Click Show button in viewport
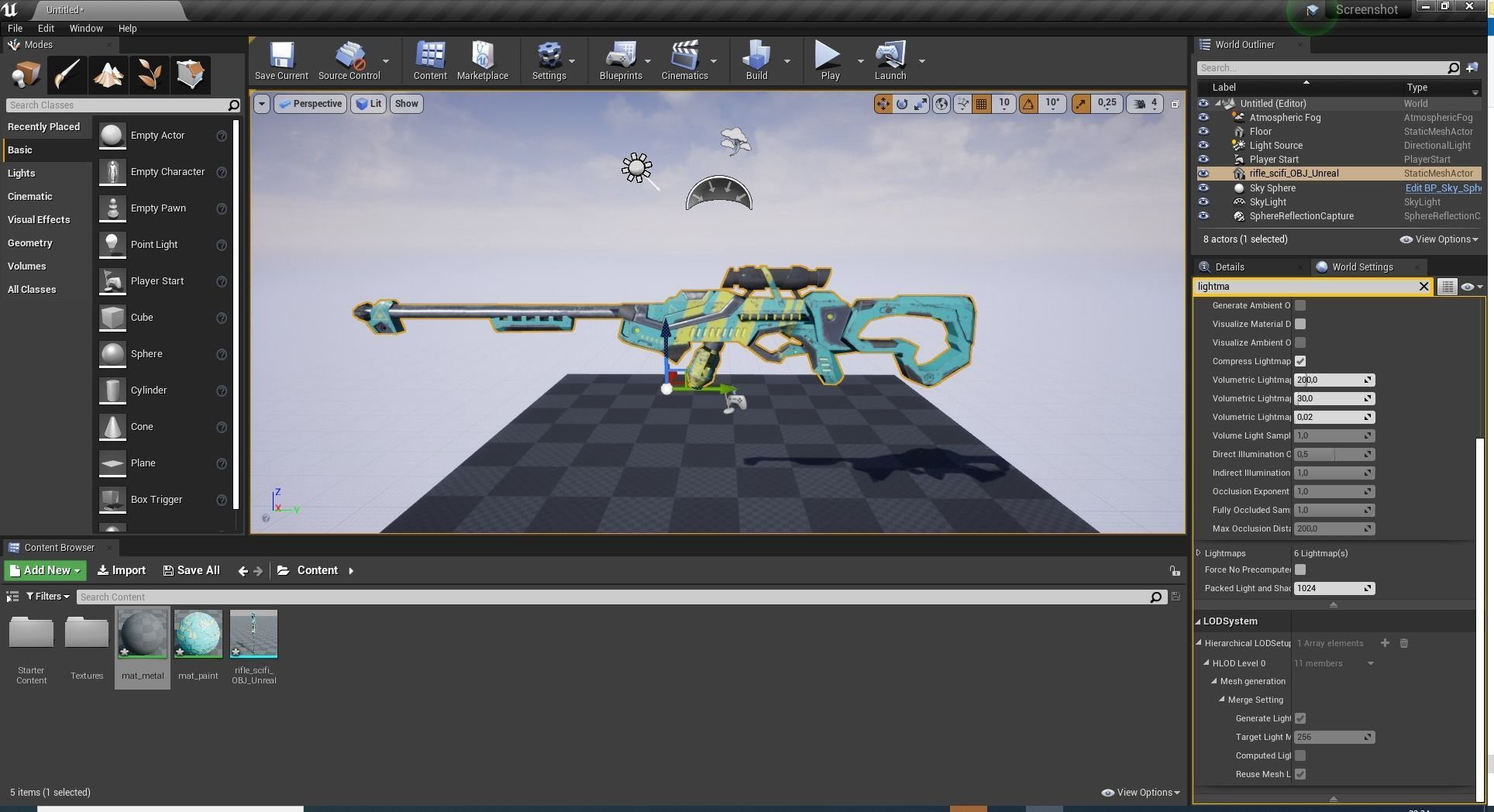 pyautogui.click(x=406, y=104)
